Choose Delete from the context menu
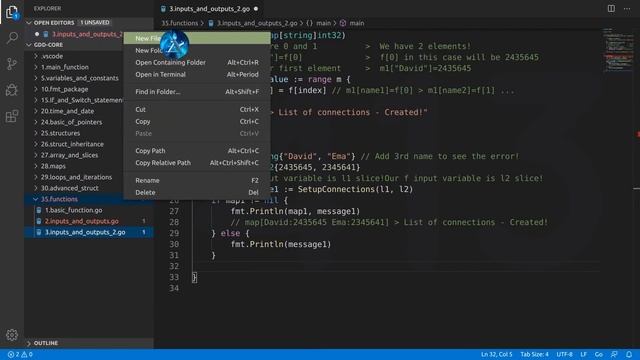This screenshot has height=360, width=640. (x=197, y=192)
